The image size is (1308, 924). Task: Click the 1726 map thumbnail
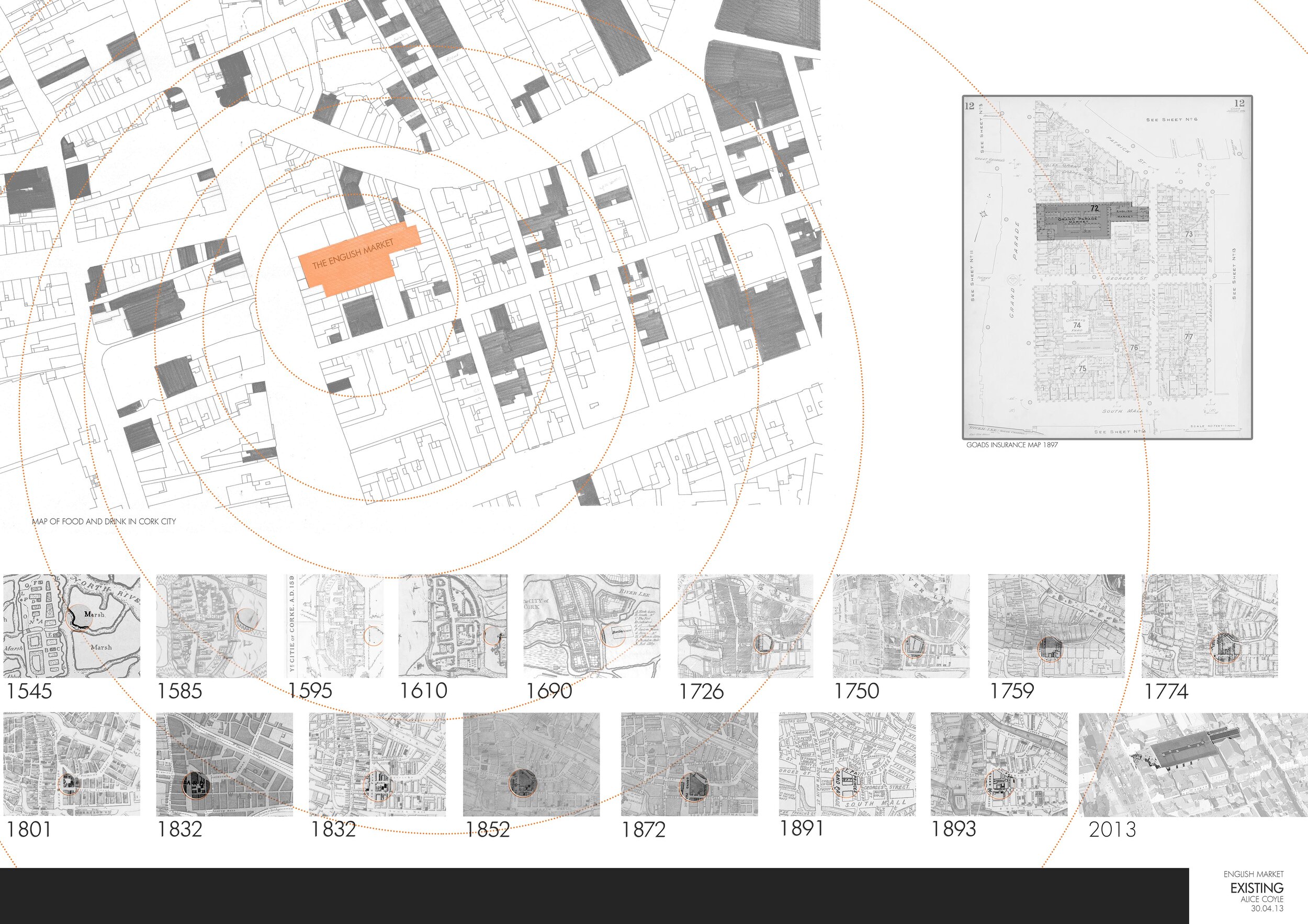[x=745, y=625]
